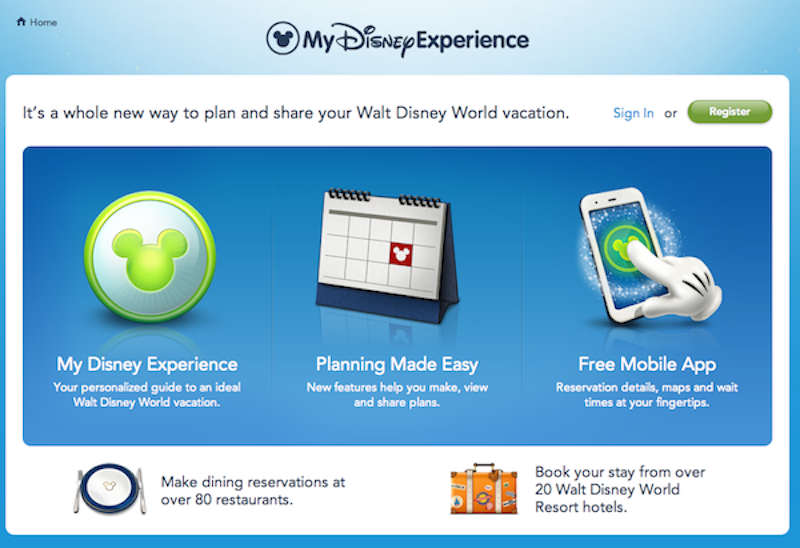Screen dimensions: 800x548
Task: Click the green Register button
Action: click(x=730, y=112)
